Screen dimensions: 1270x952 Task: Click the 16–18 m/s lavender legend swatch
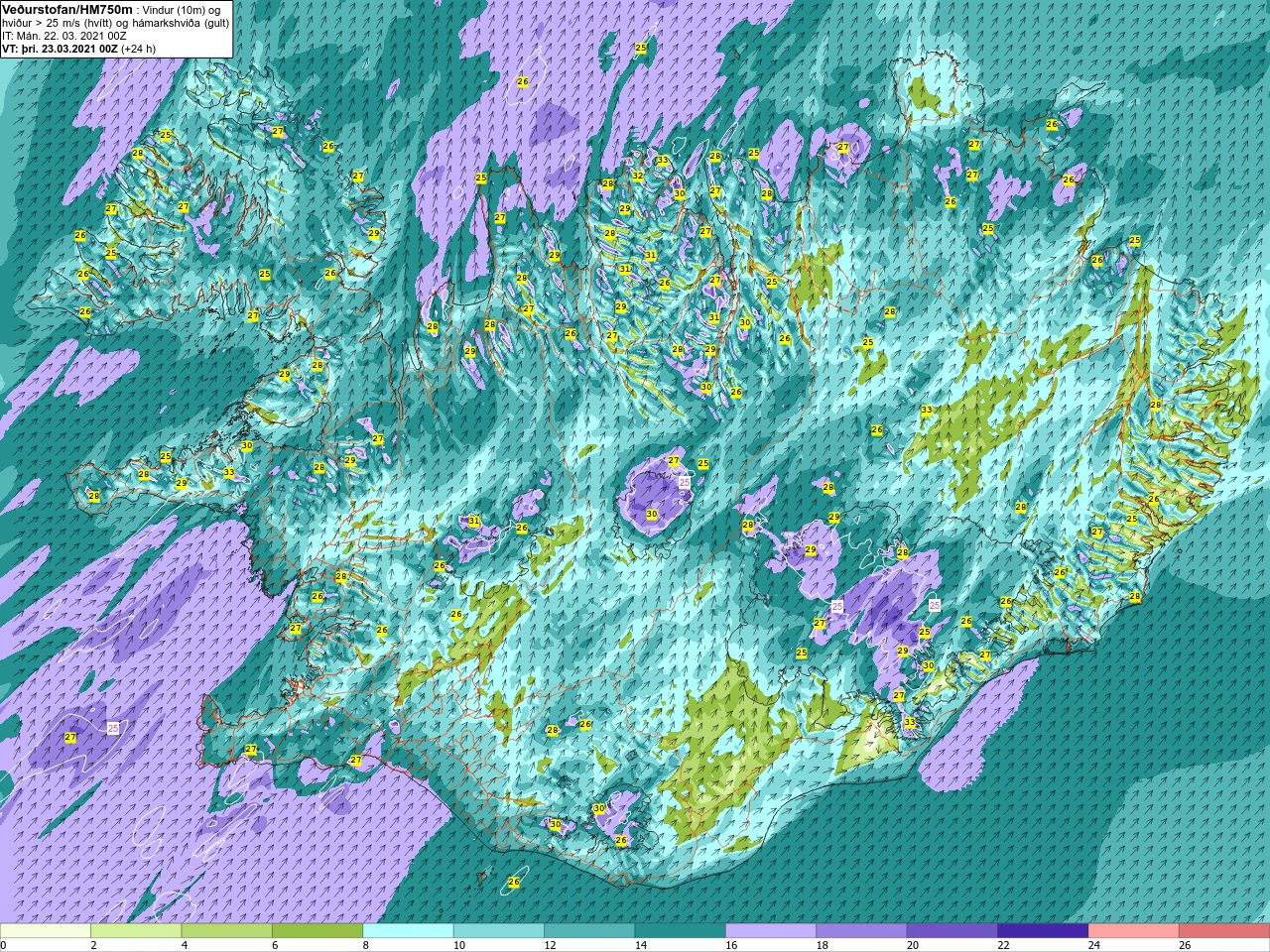click(x=771, y=932)
